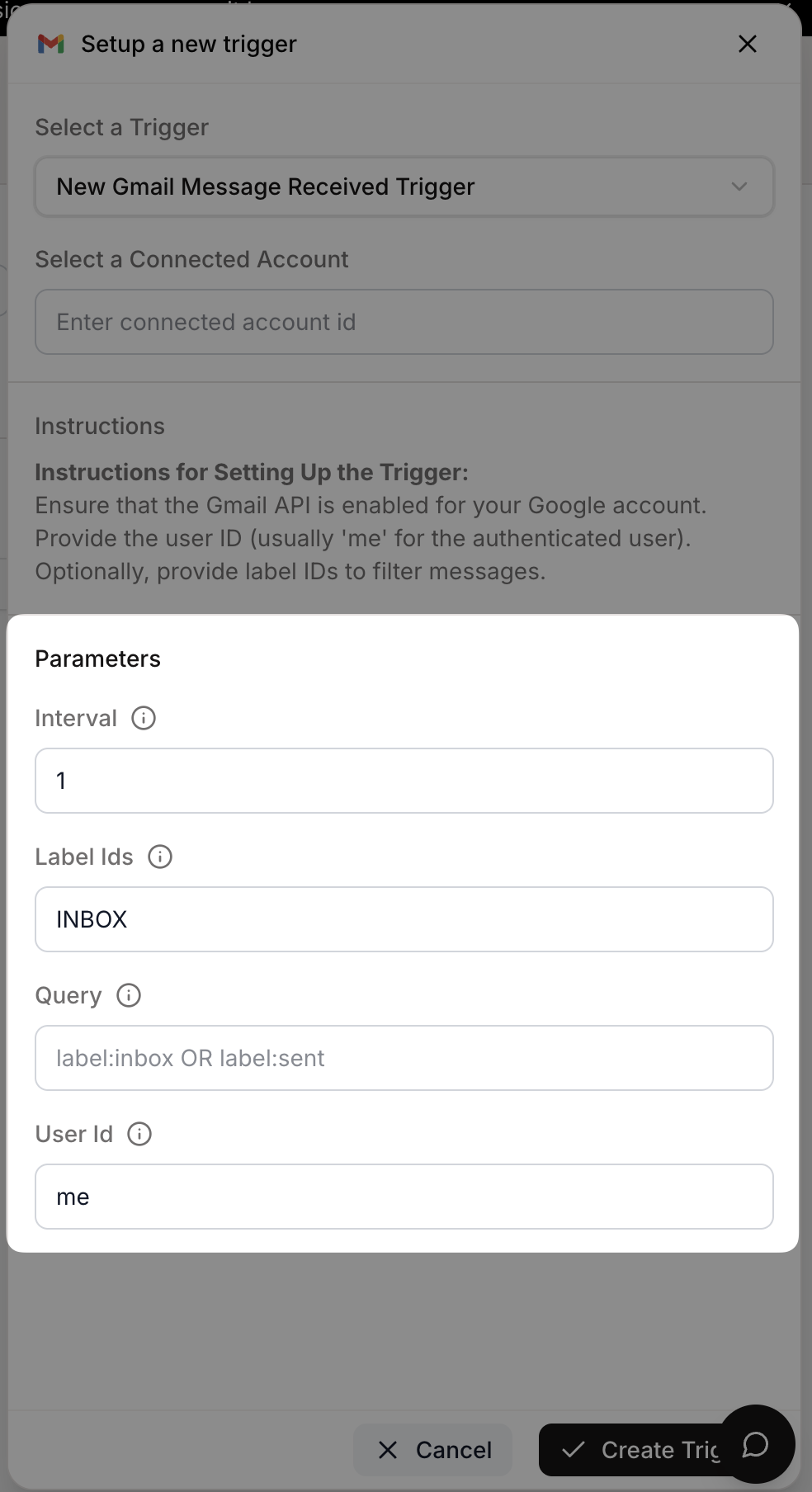Screen dimensions: 812x1492
Task: Click the info icon beside Query
Action: [x=128, y=995]
